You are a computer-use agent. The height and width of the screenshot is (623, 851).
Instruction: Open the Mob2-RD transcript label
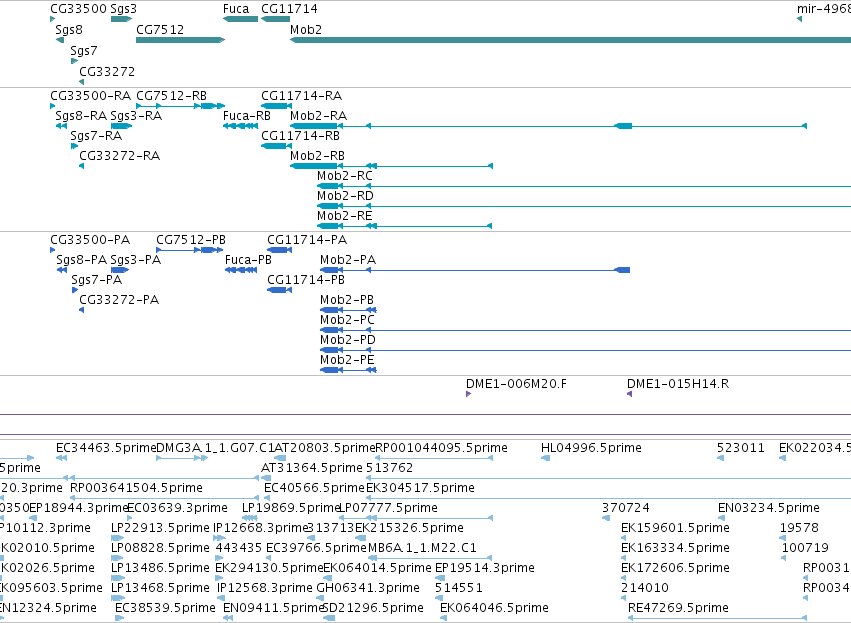coord(345,196)
